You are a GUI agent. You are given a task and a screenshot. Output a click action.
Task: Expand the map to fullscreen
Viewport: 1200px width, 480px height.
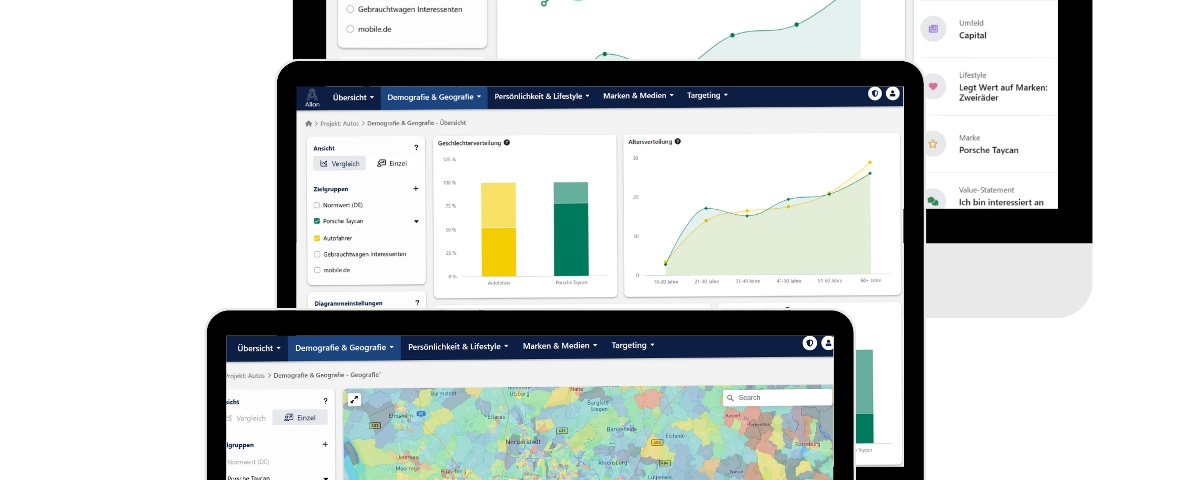(354, 399)
